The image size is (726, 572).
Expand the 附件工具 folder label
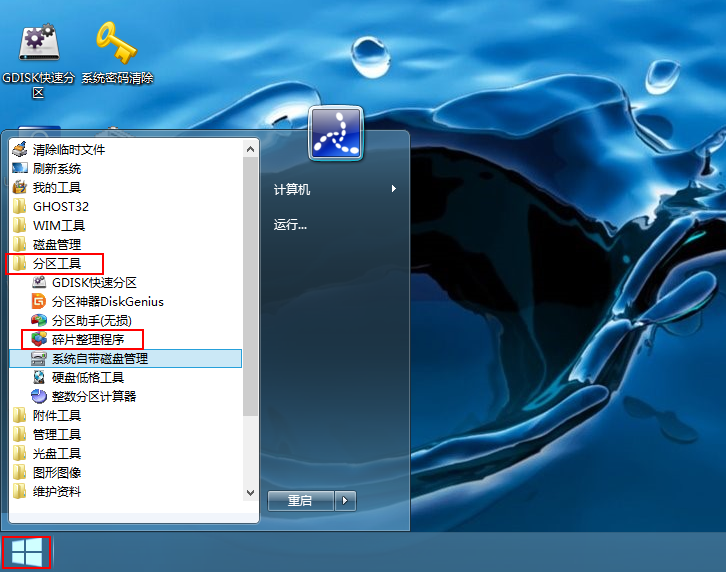point(57,415)
